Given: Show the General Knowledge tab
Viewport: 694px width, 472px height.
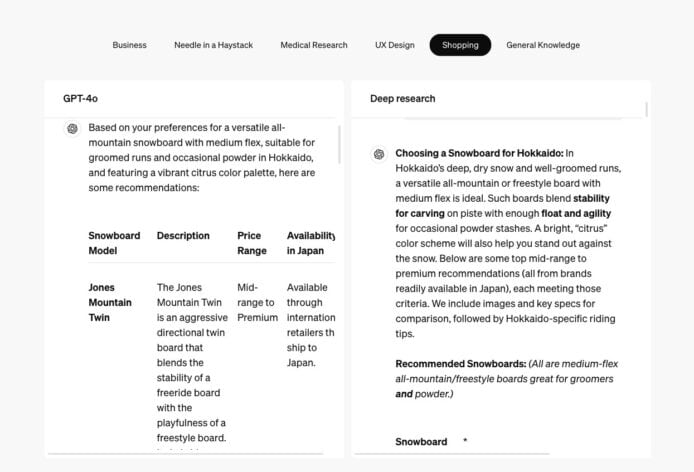Looking at the screenshot, I should pyautogui.click(x=543, y=45).
